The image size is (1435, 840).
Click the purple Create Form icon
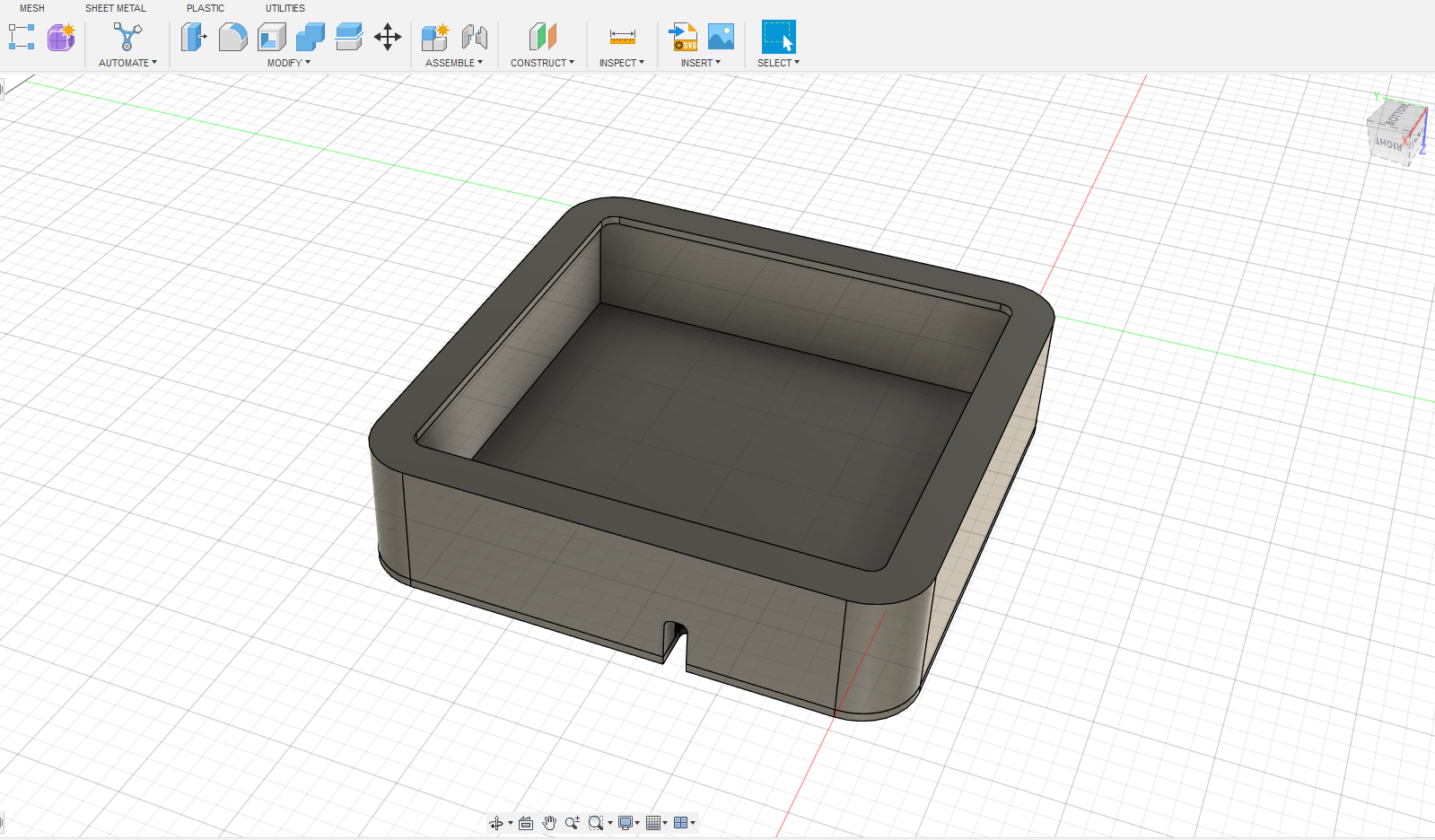61,37
